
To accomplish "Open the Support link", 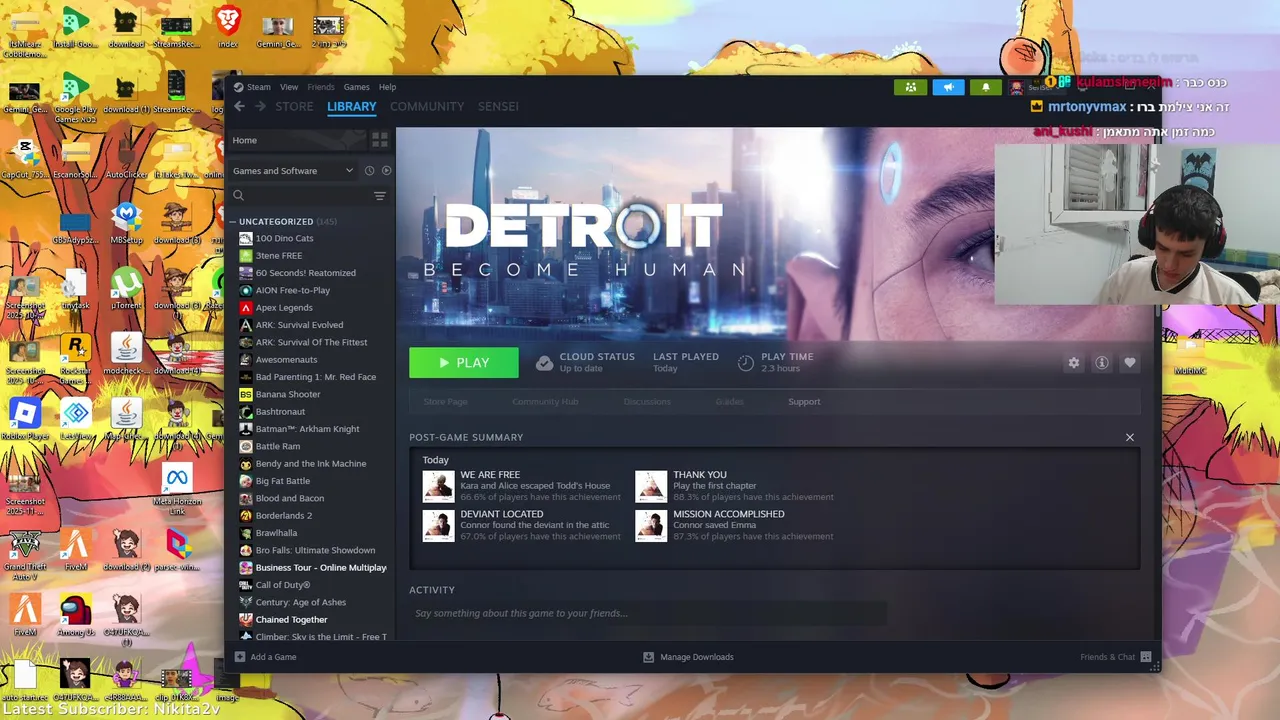I will click(x=804, y=402).
